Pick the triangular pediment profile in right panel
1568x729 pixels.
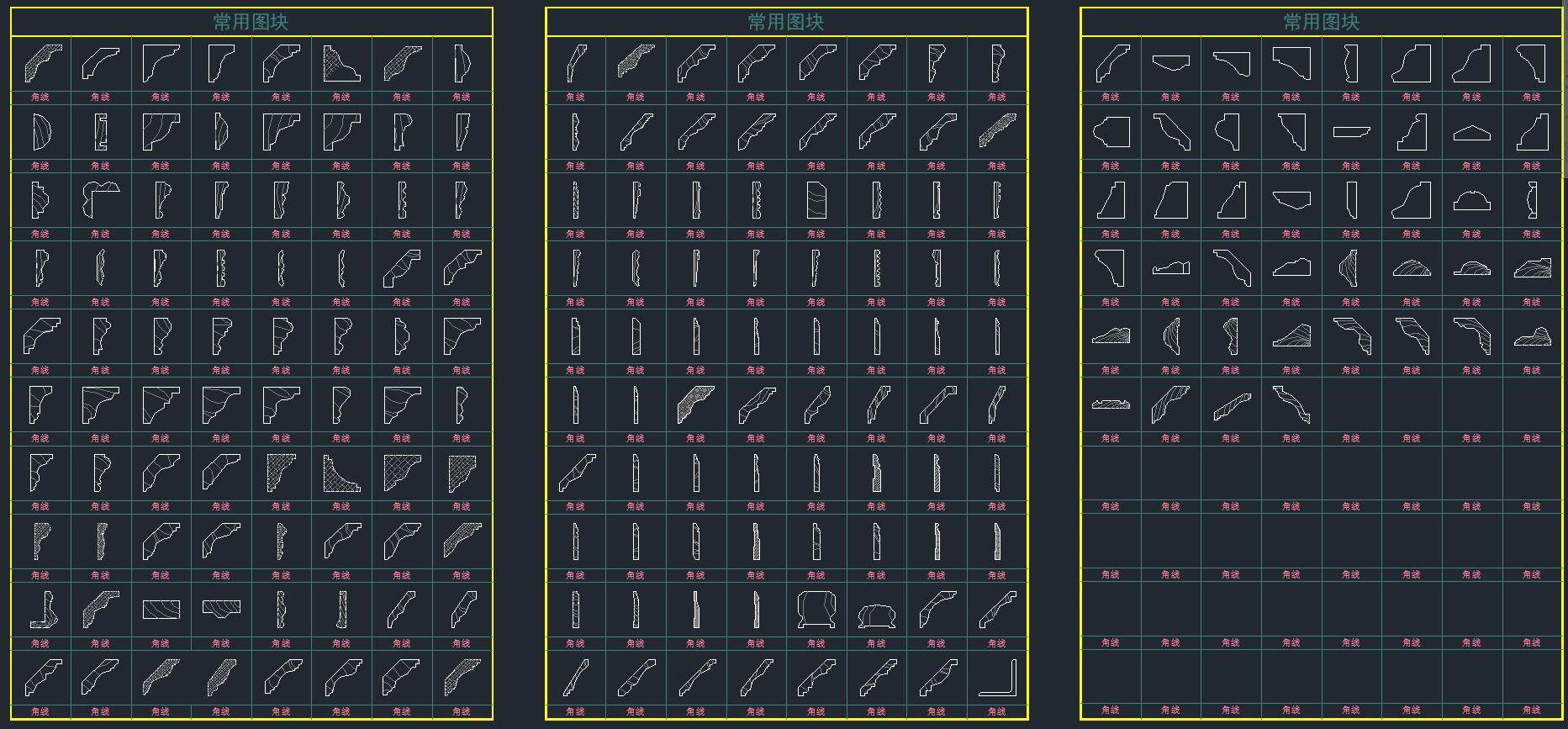tap(1471, 133)
